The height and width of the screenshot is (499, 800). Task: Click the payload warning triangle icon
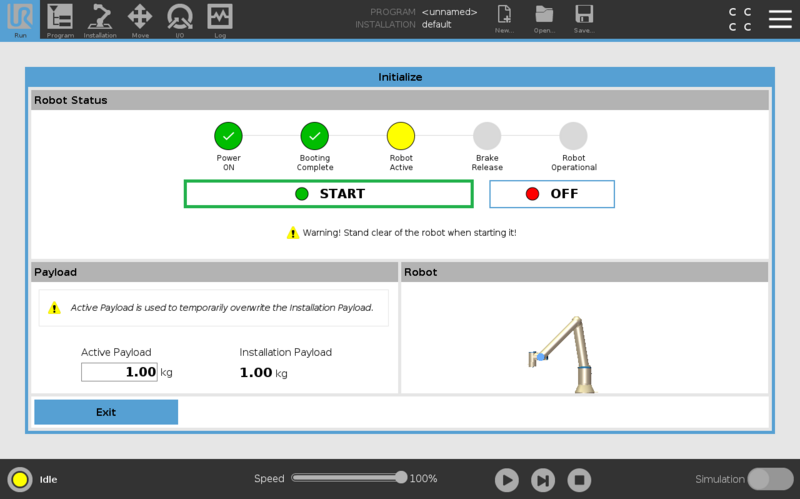point(54,308)
